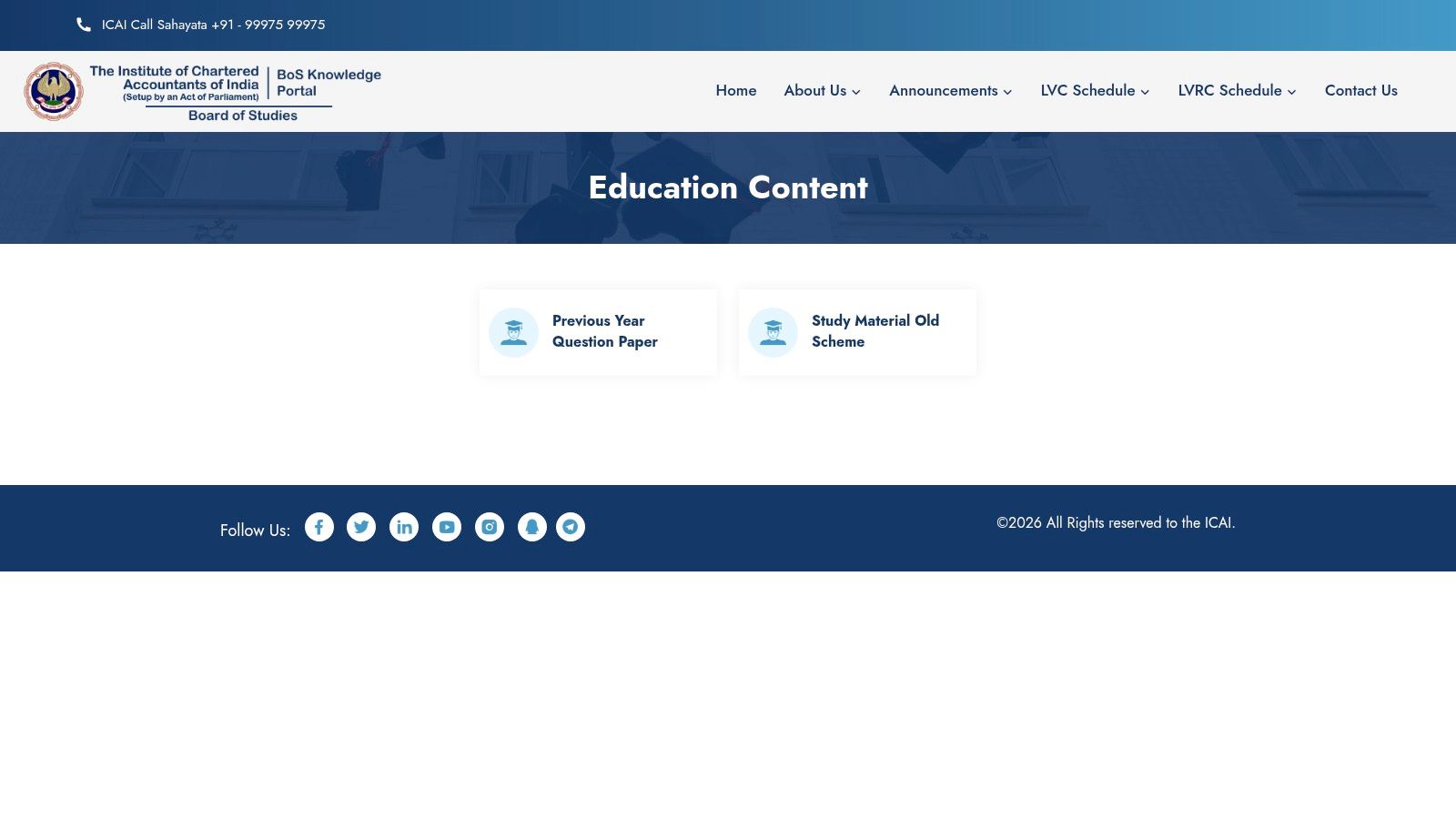This screenshot has width=1456, height=819.
Task: Click the bell-shaped social icon in footer
Action: click(532, 527)
